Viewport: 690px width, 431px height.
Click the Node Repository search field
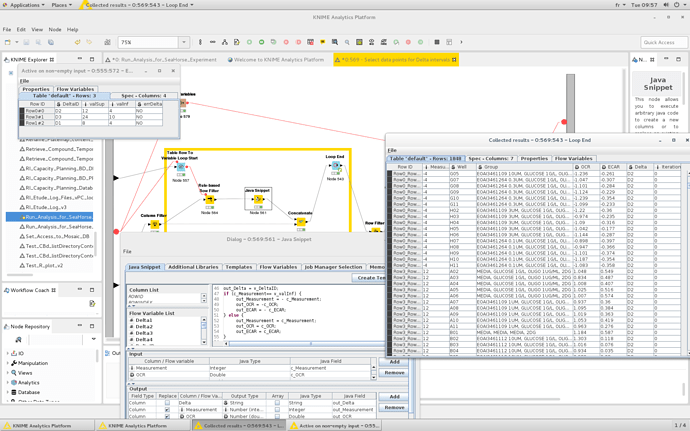[x=55, y=339]
